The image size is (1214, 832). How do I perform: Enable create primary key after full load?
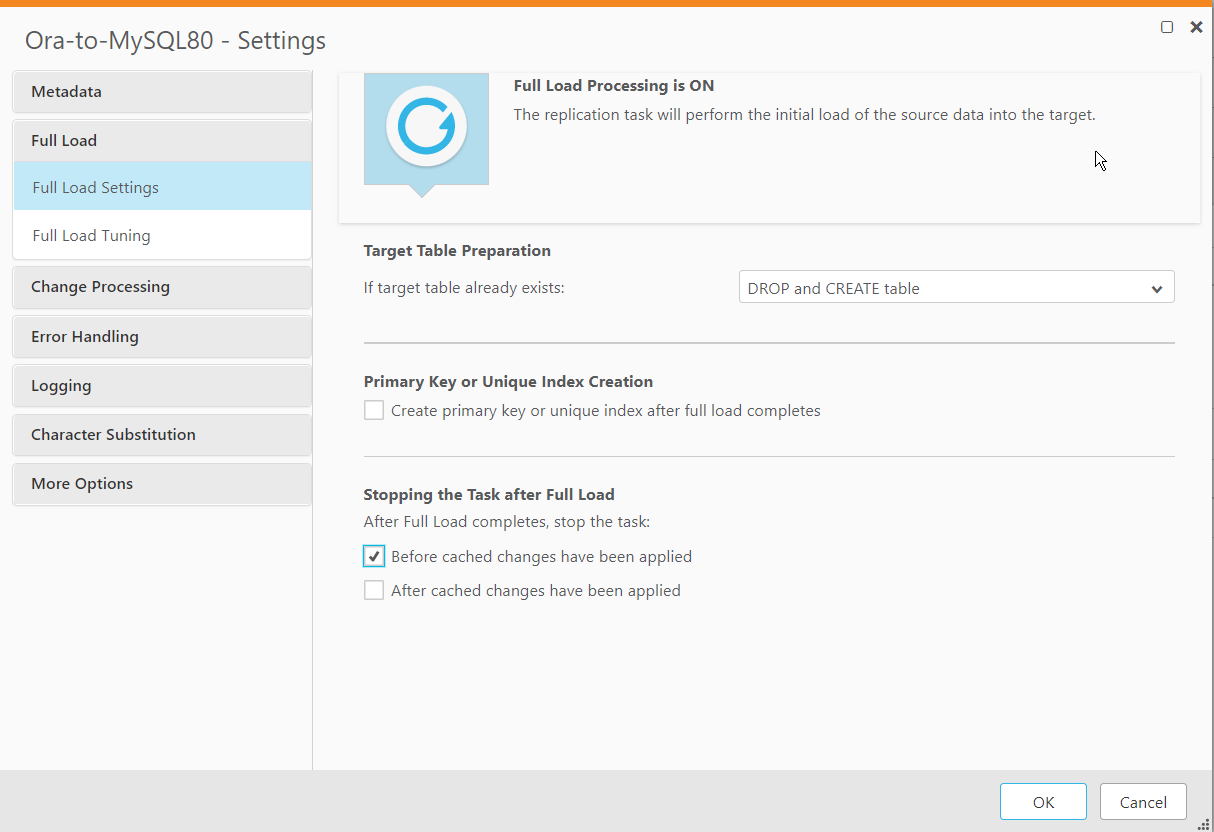coord(374,410)
